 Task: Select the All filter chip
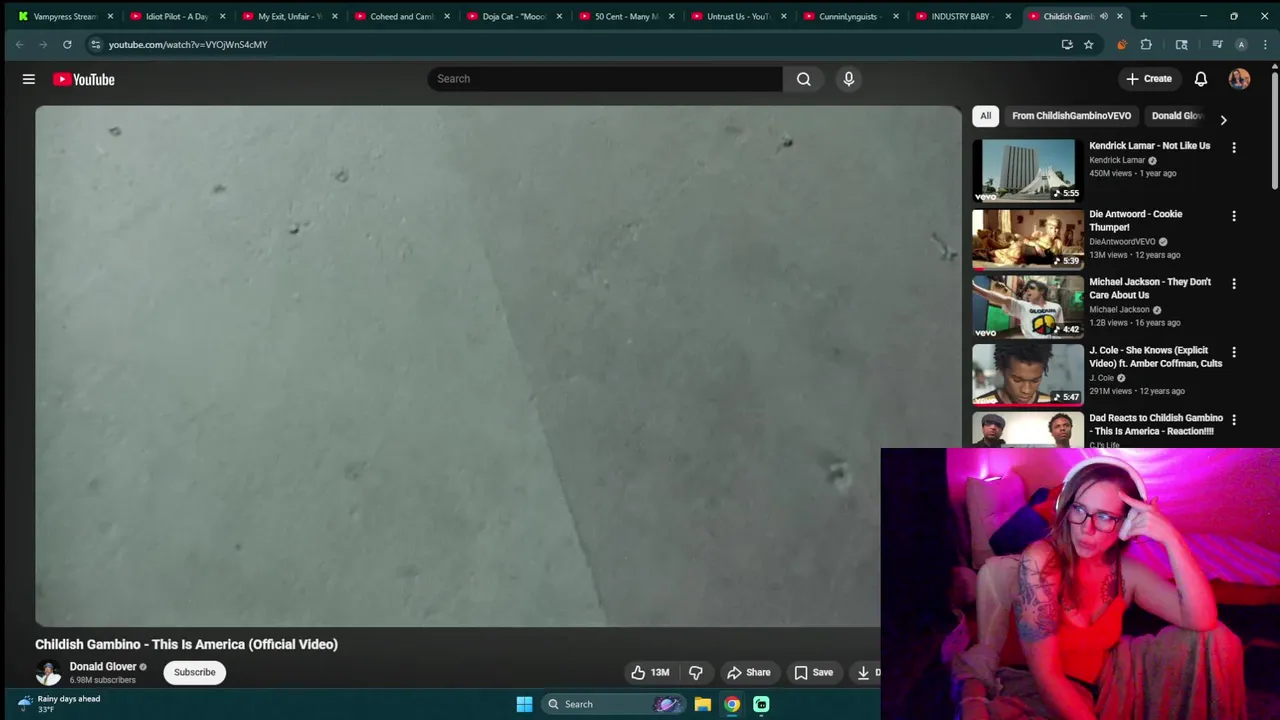(985, 116)
